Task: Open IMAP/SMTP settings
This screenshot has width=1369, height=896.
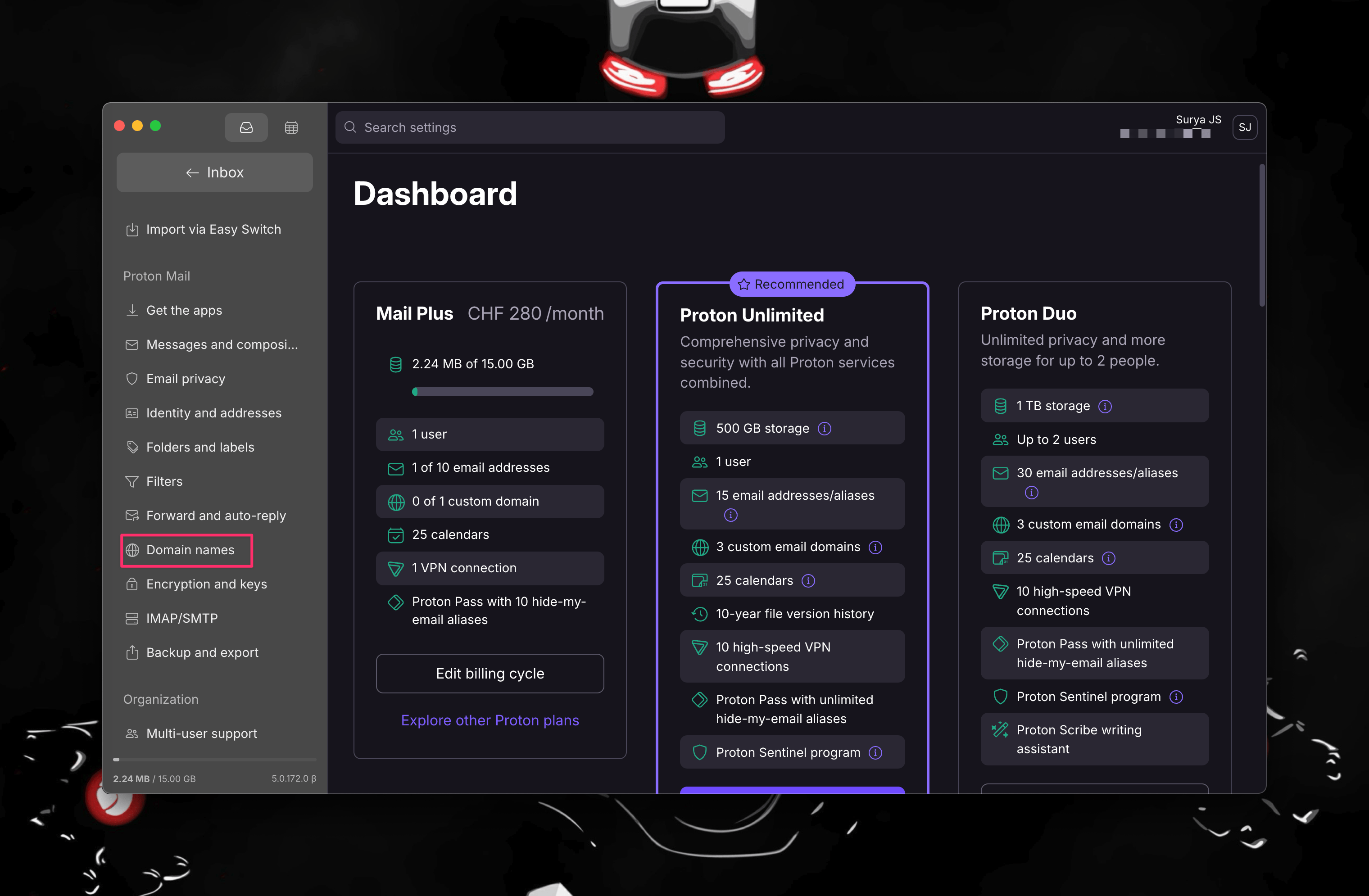Action: point(172,618)
